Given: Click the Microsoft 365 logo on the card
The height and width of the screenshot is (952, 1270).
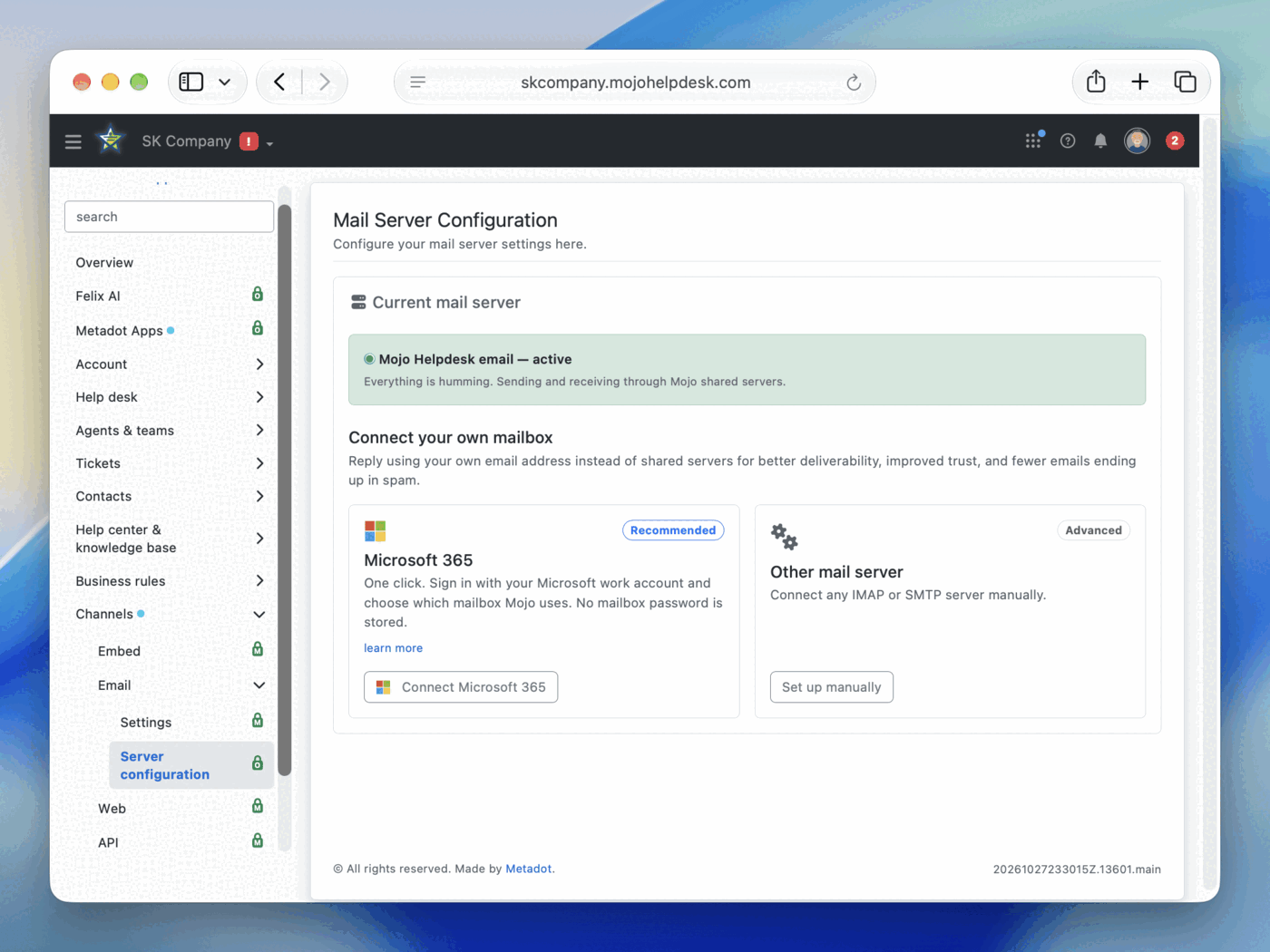Looking at the screenshot, I should [x=375, y=531].
